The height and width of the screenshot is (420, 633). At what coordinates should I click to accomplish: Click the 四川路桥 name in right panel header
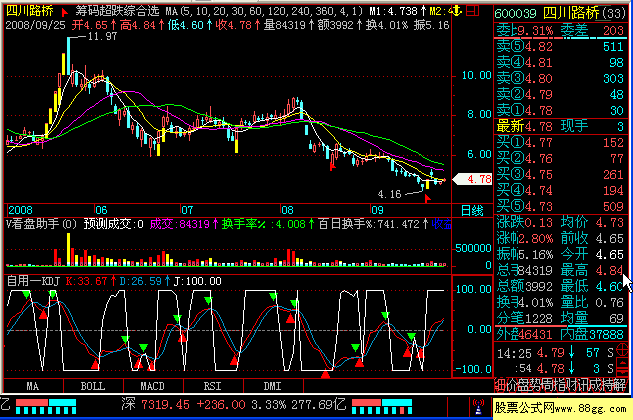pyautogui.click(x=571, y=13)
